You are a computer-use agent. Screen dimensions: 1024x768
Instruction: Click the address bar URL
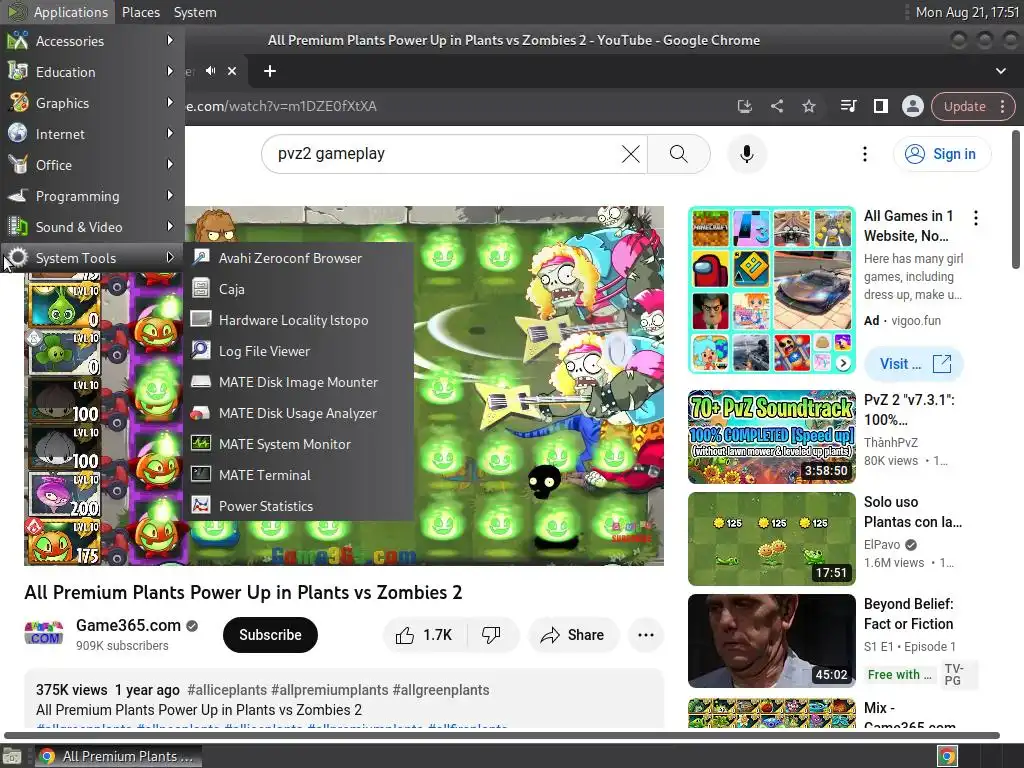pos(281,106)
